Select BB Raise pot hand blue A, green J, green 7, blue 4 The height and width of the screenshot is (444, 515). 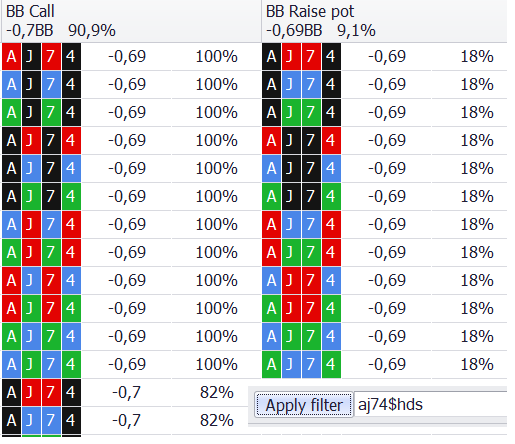coord(301,336)
